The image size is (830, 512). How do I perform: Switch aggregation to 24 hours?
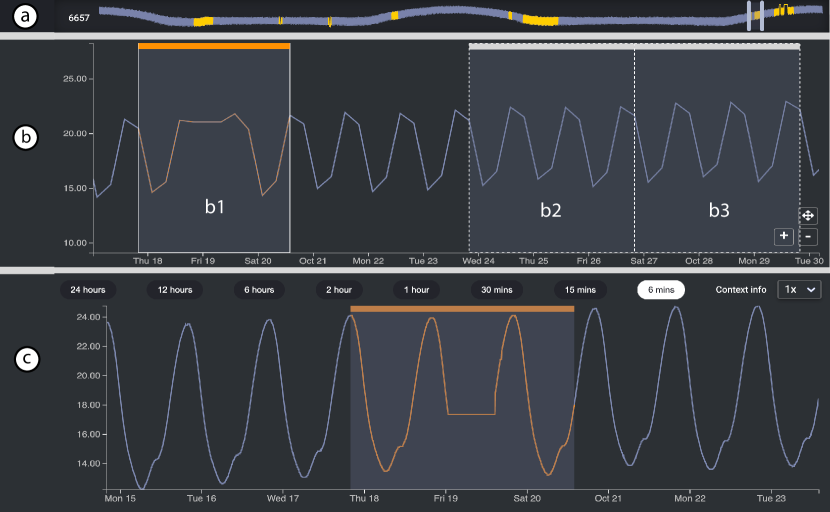pos(88,289)
